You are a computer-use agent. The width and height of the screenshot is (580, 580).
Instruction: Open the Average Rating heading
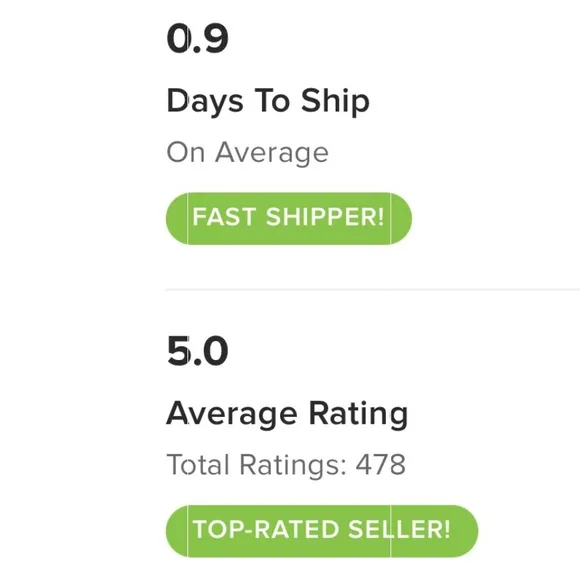click(x=287, y=414)
